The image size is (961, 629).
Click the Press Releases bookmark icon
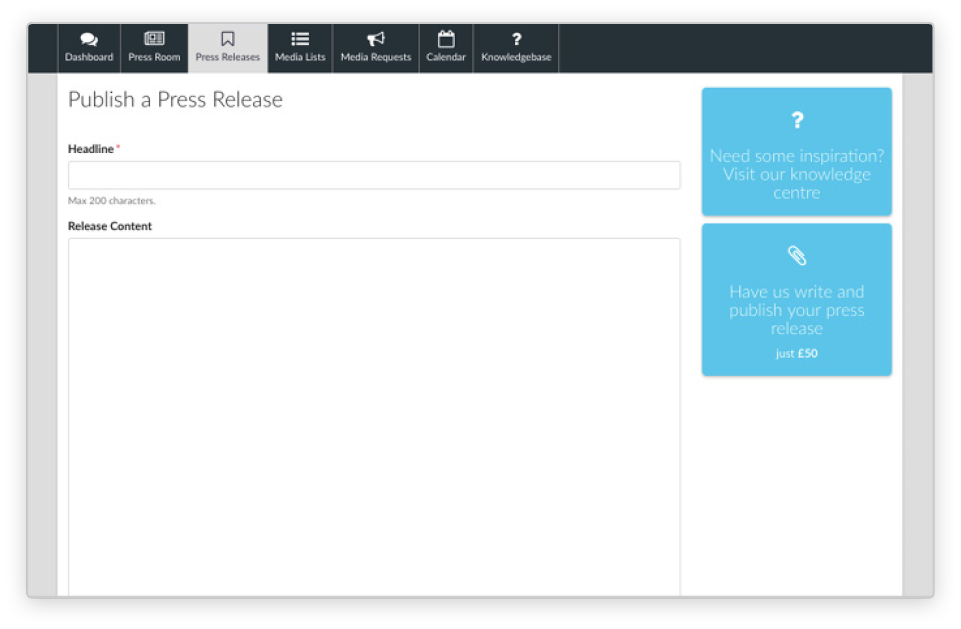(x=227, y=39)
